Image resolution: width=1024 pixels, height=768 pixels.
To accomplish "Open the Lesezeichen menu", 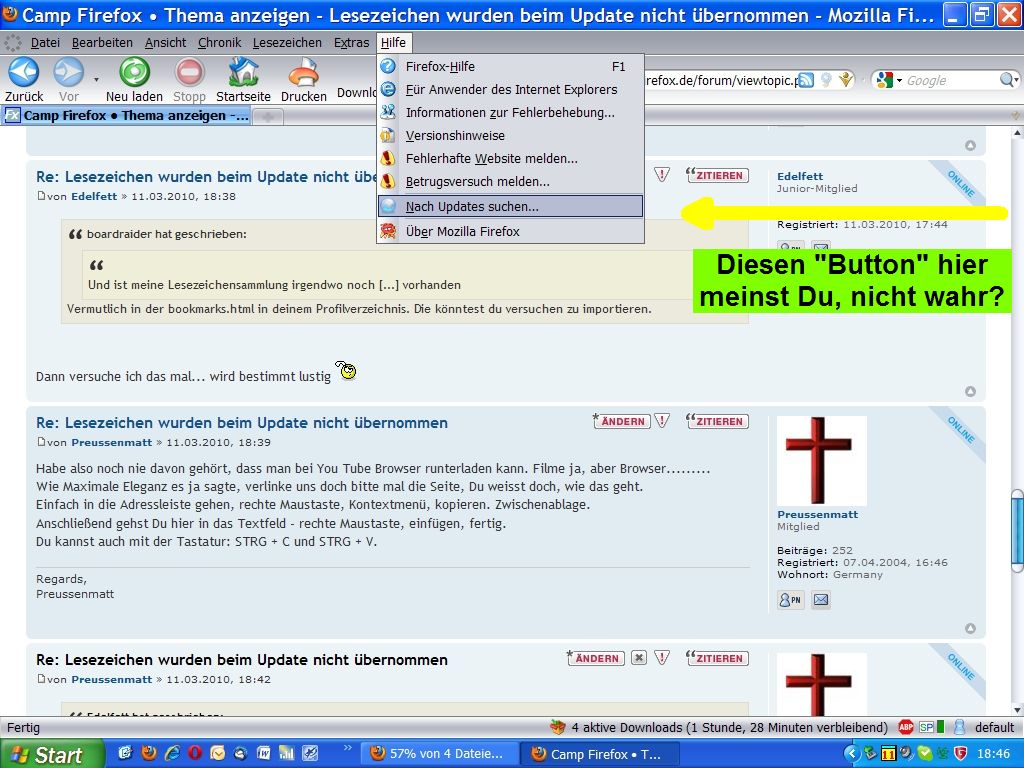I will pos(287,43).
